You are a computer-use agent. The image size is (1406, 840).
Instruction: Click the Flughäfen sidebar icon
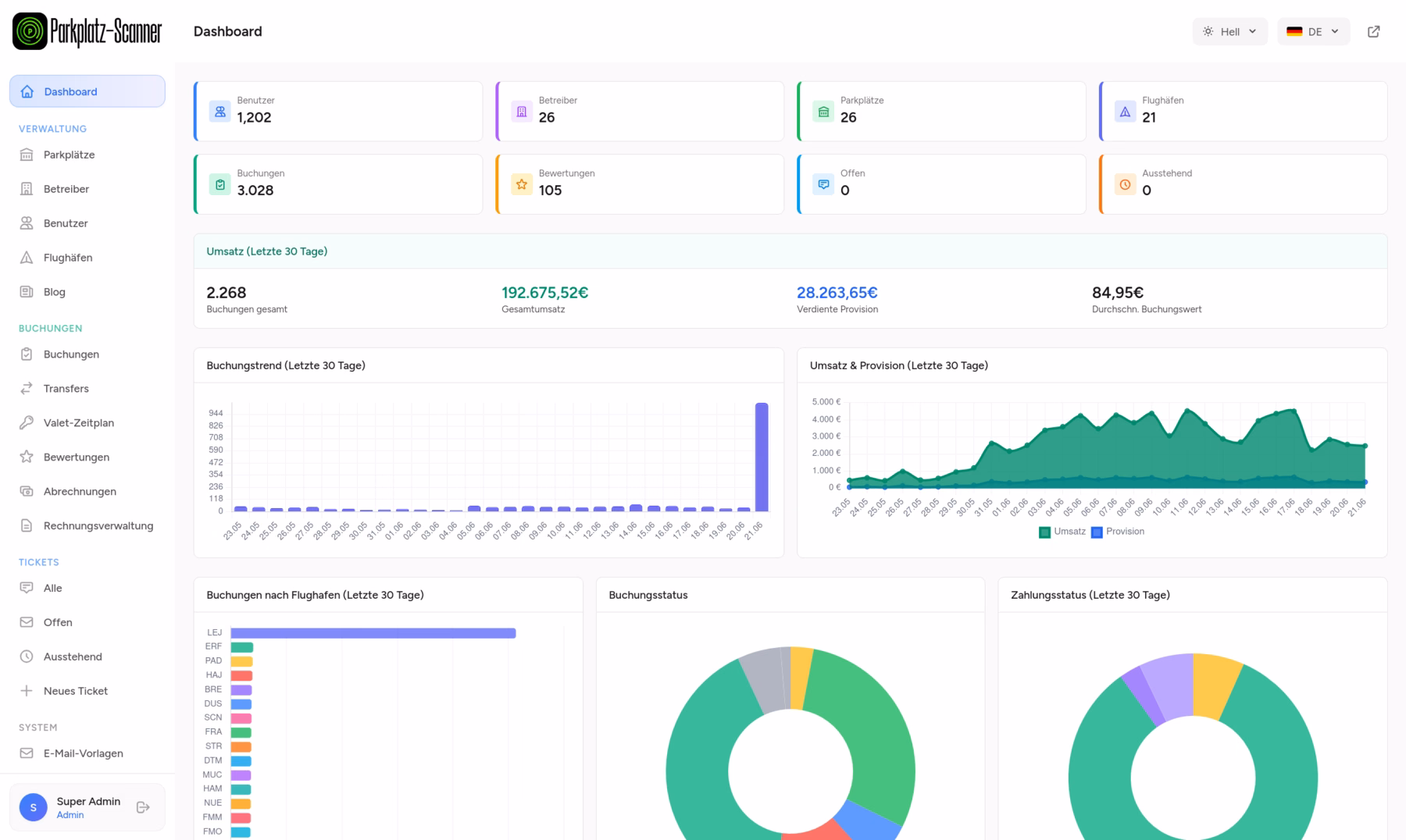click(27, 258)
